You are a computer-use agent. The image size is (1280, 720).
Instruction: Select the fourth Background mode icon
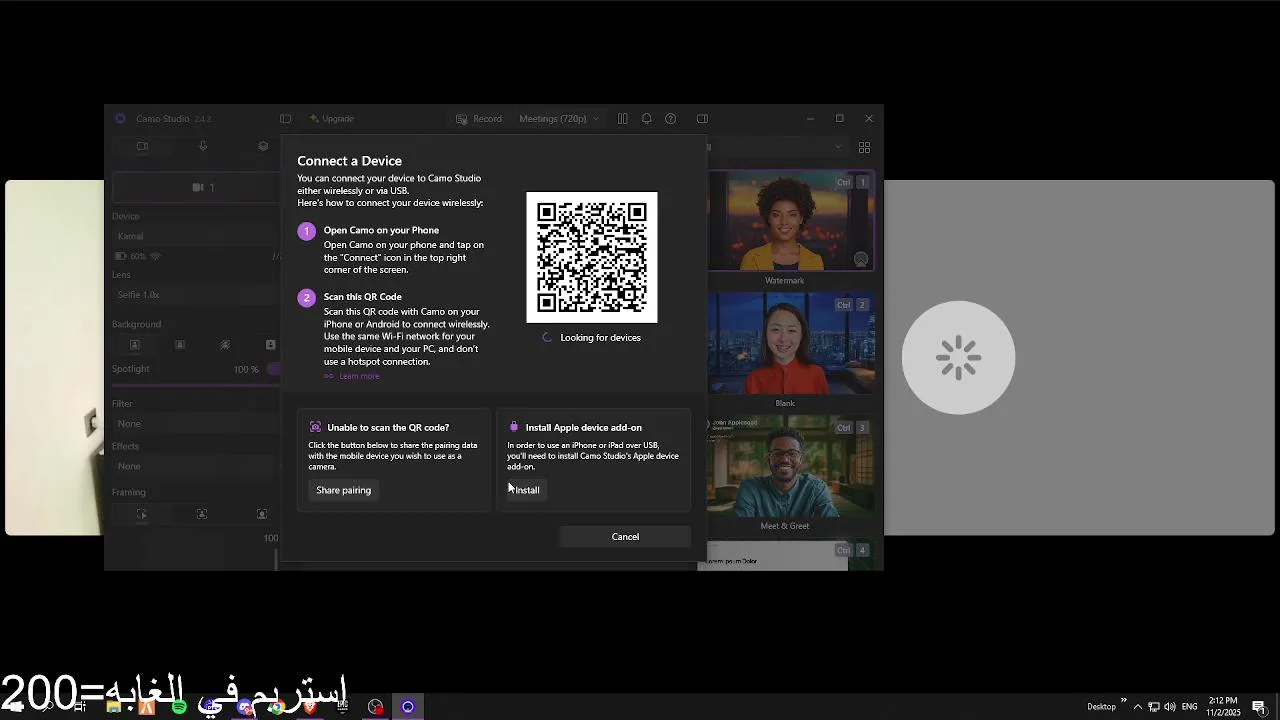coord(270,345)
